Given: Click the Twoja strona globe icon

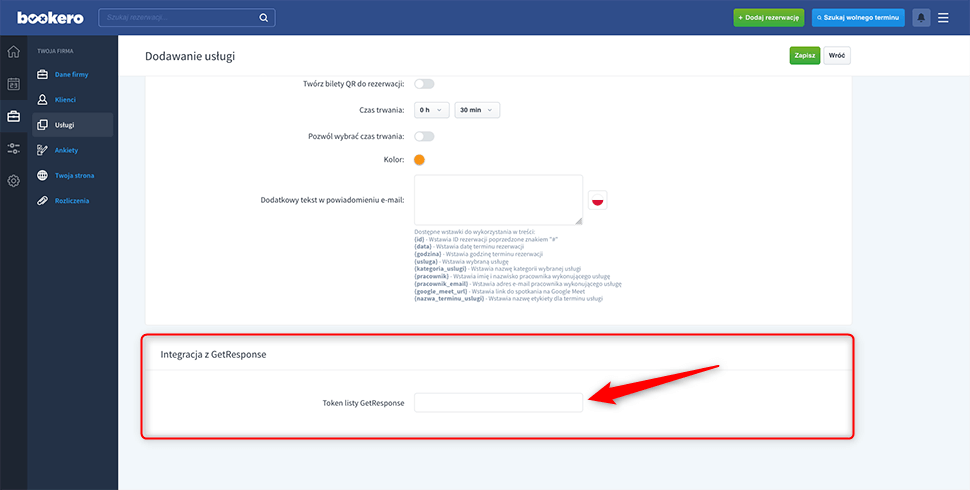Looking at the screenshot, I should [43, 175].
